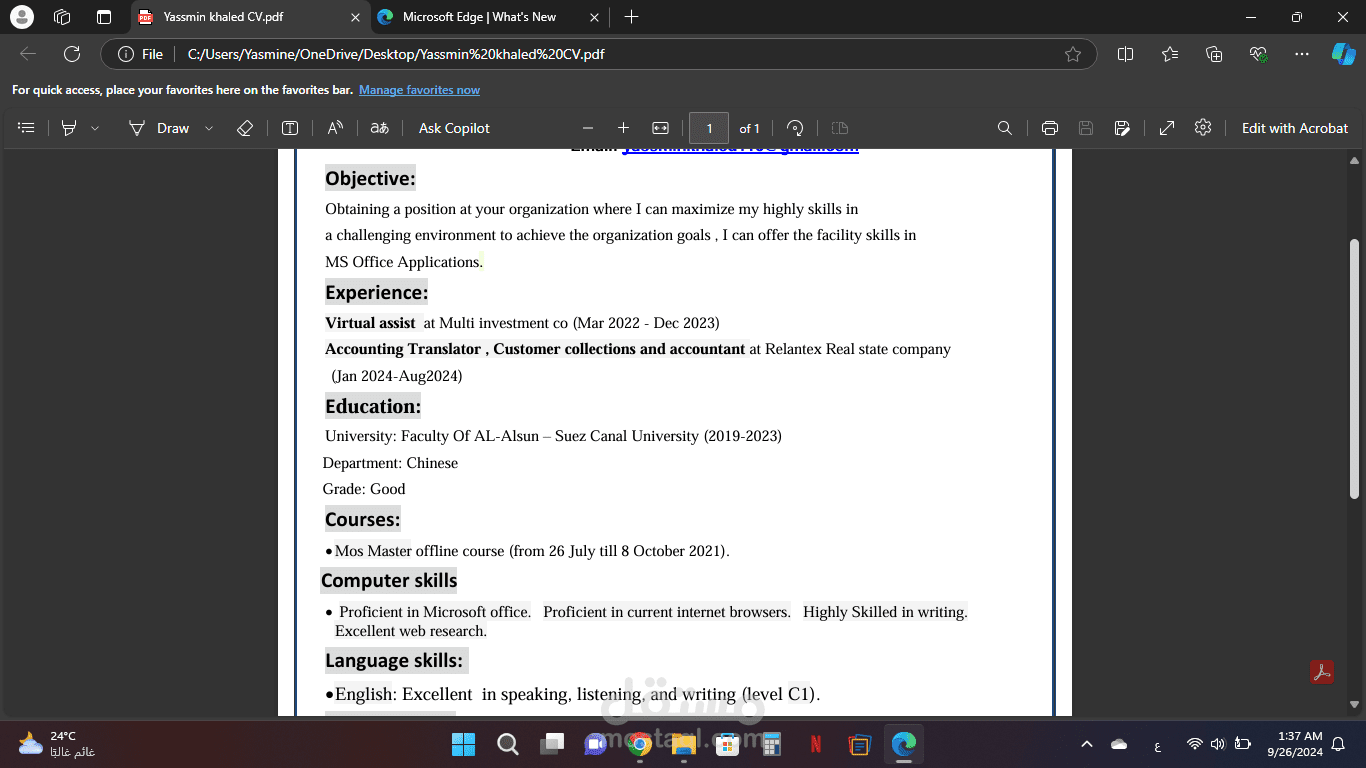Click the Translate icon in PDF toolbar
Screen dimensions: 1366x768
[379, 128]
